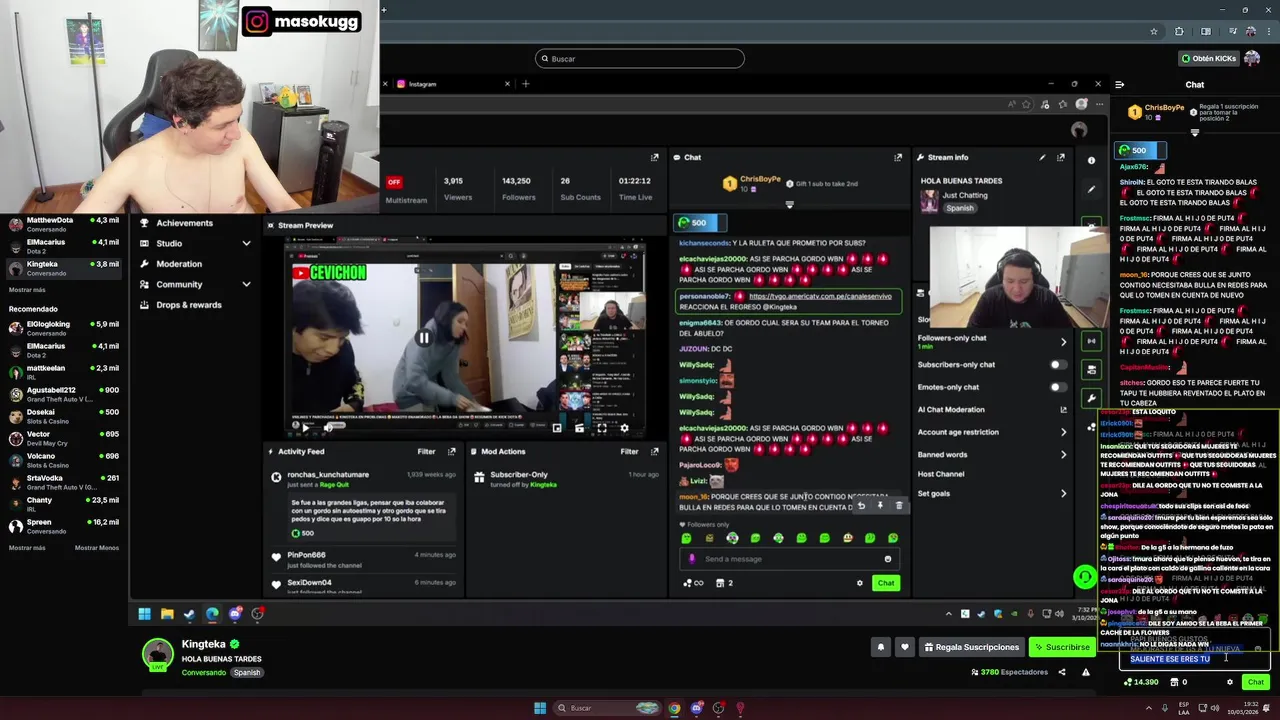This screenshot has height=720, width=1280.
Task: Expand Account age restriction option
Action: click(1063, 432)
